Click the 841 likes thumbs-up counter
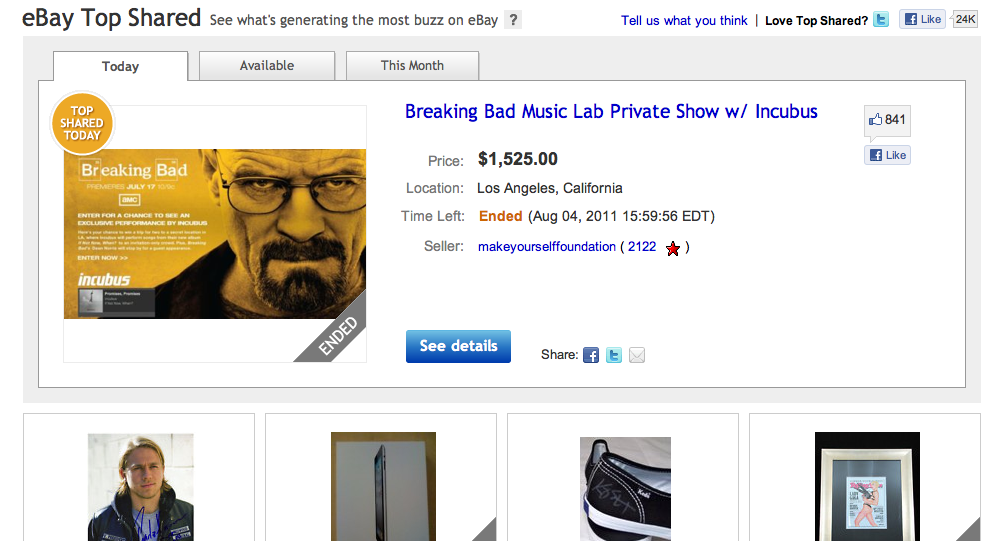This screenshot has width=1004, height=541. click(887, 120)
